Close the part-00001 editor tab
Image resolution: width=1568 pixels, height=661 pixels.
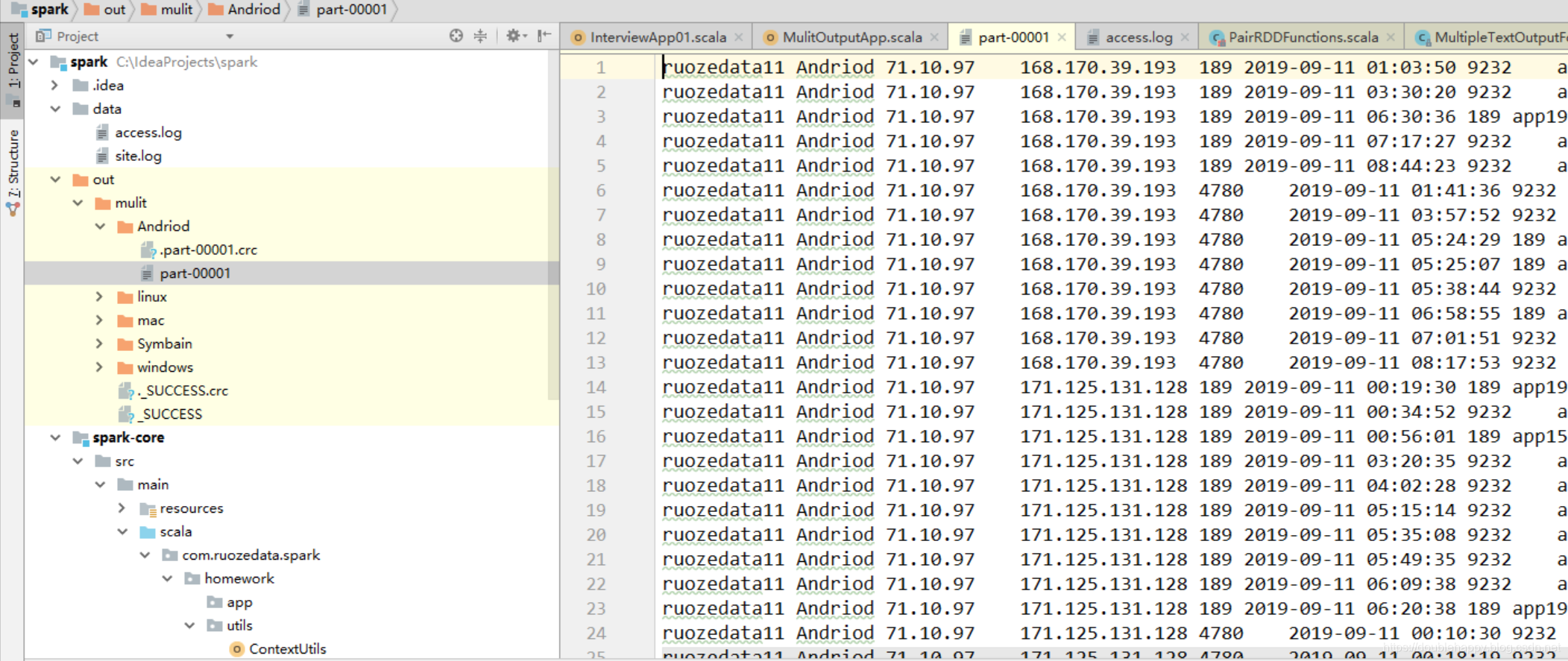click(x=1062, y=37)
